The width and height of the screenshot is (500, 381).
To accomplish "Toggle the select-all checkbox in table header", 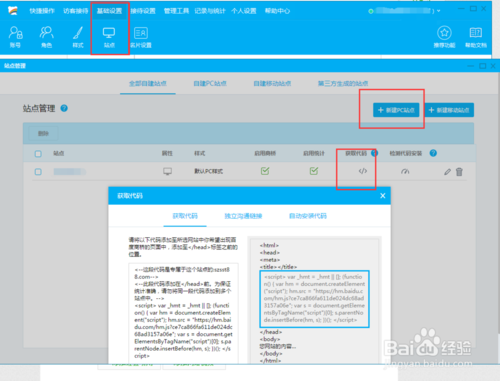I will click(38, 154).
